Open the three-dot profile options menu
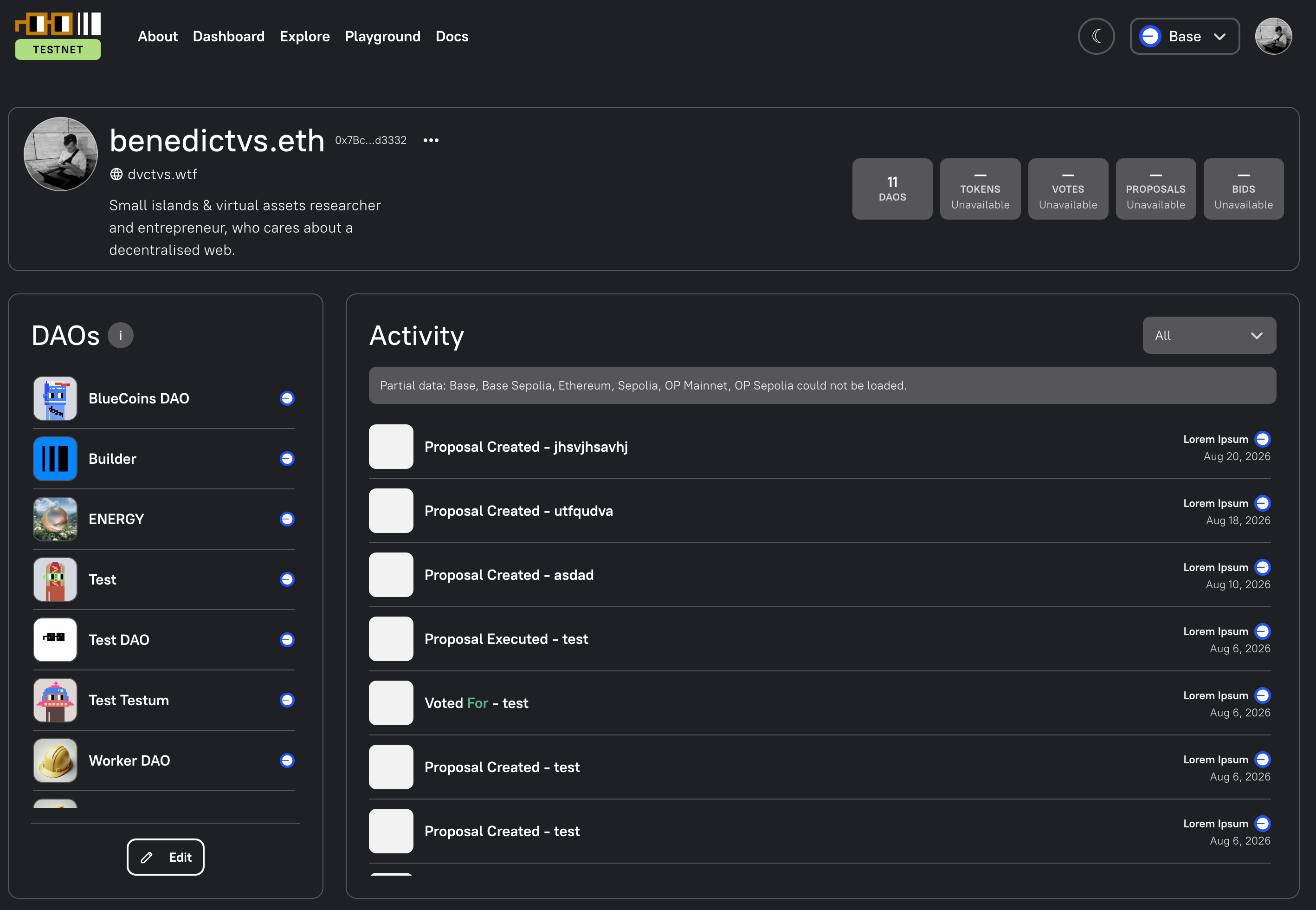 431,140
